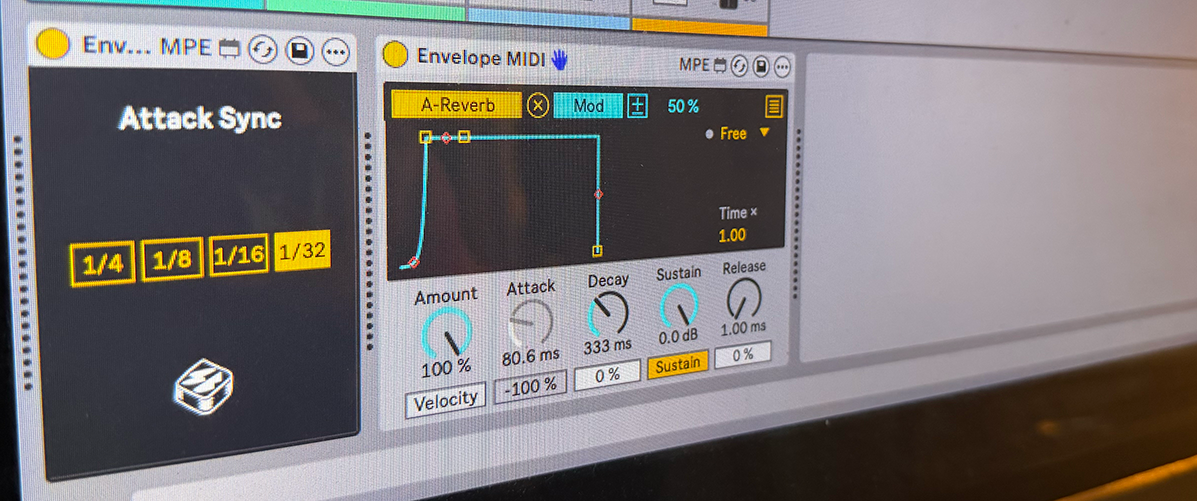The height and width of the screenshot is (501, 1197).
Task: Click the 0.0 dB sustain value
Action: [679, 336]
